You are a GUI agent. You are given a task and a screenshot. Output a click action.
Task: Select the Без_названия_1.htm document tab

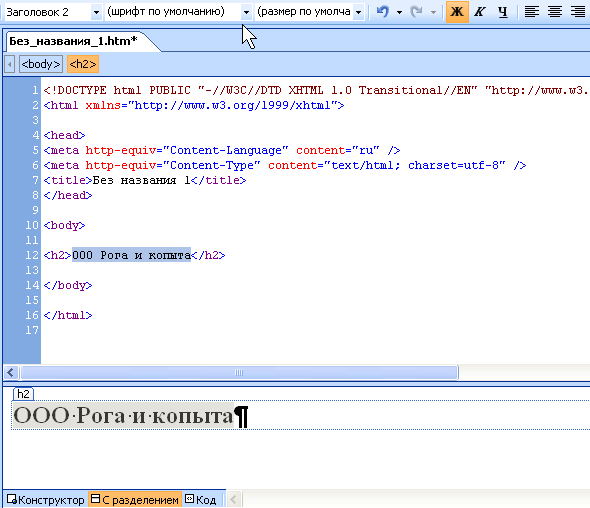[x=73, y=41]
